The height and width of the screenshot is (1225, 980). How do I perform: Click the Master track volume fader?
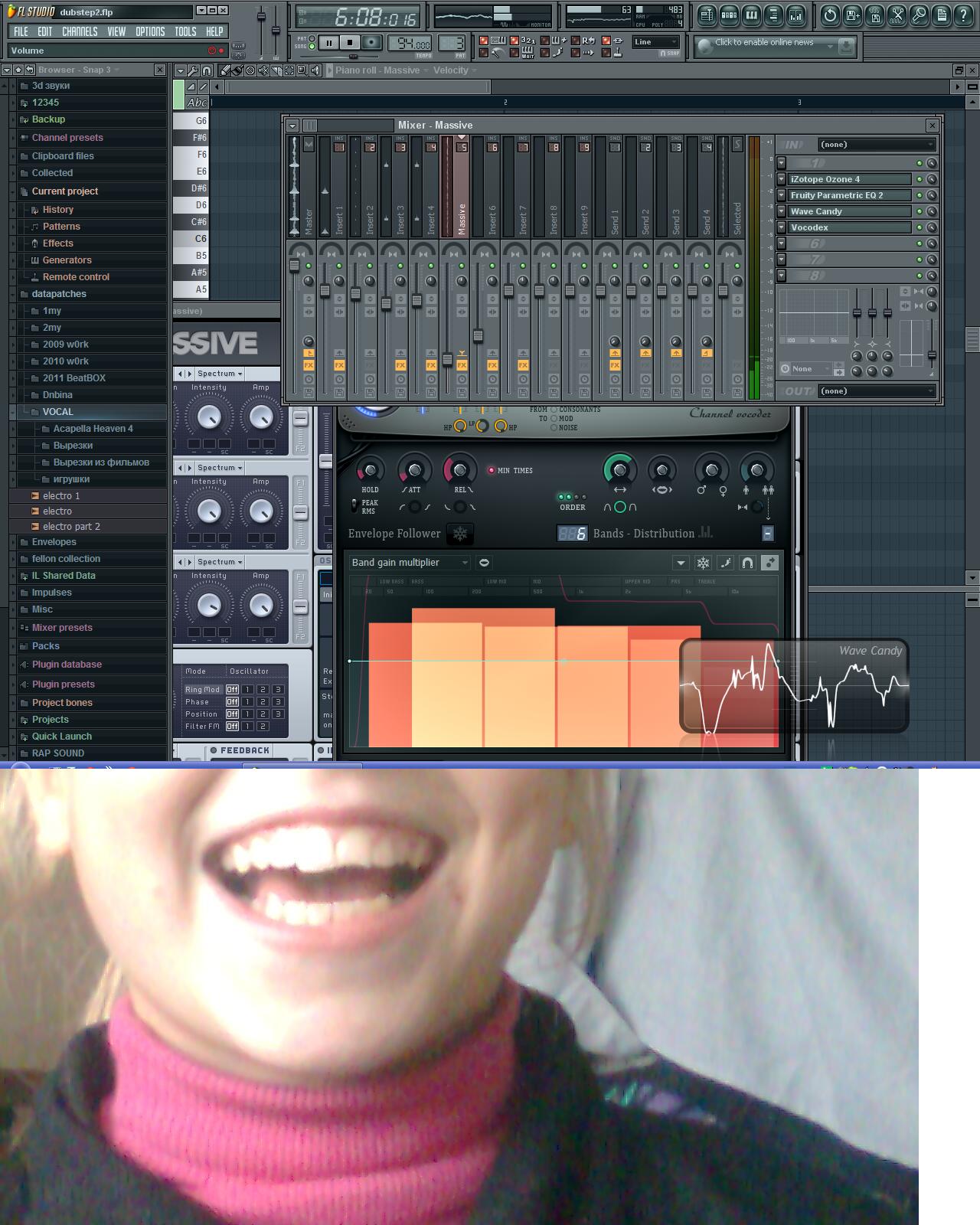pos(294,266)
